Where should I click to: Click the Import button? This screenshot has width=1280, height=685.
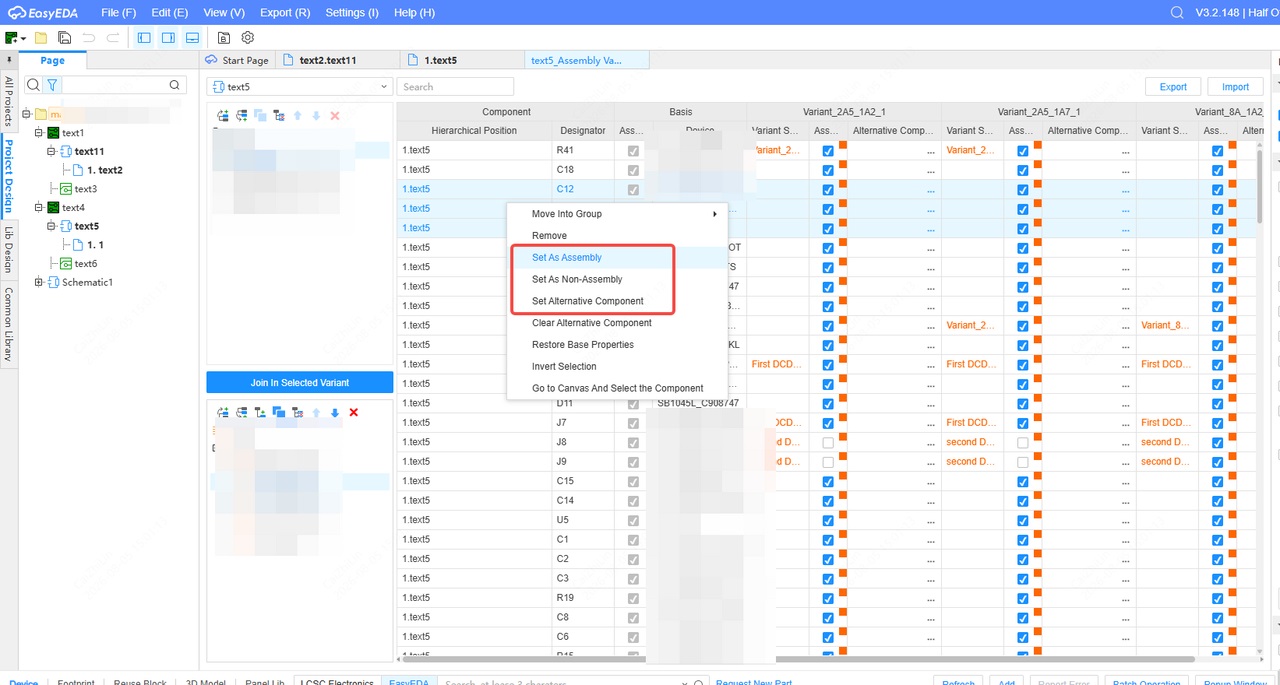1235,87
